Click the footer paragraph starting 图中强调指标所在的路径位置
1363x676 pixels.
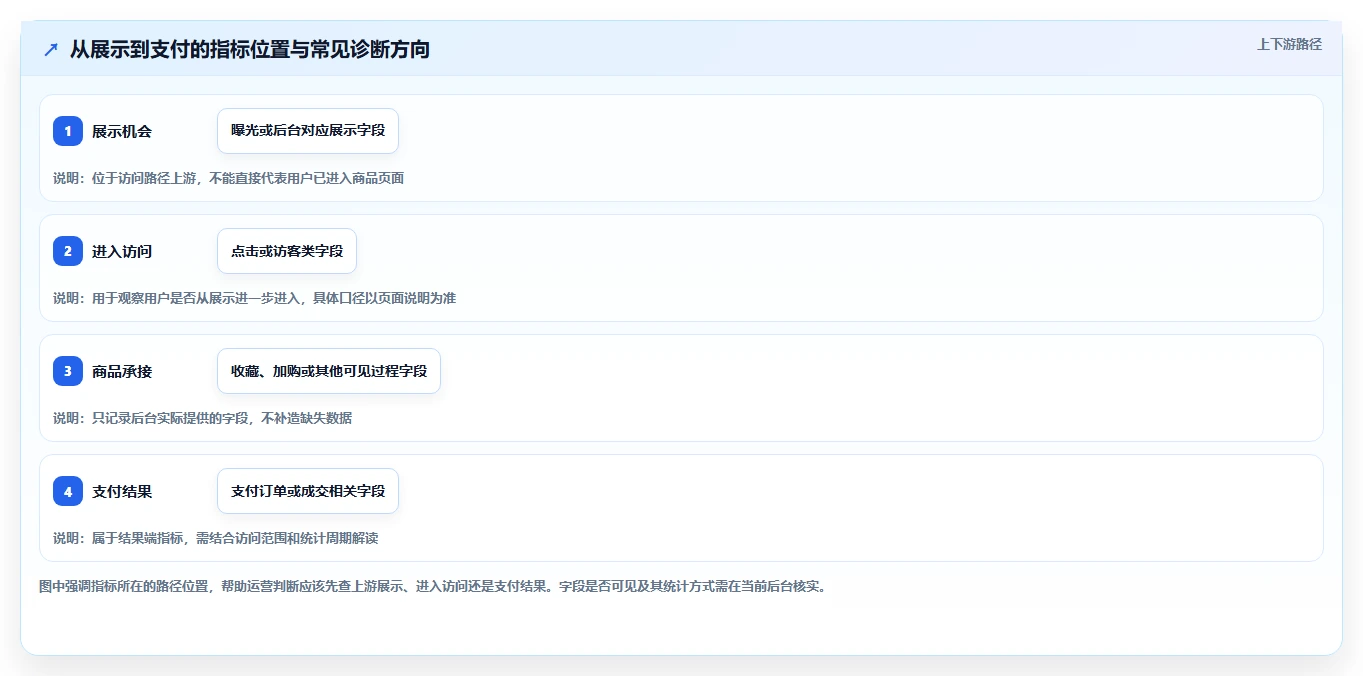click(x=433, y=586)
